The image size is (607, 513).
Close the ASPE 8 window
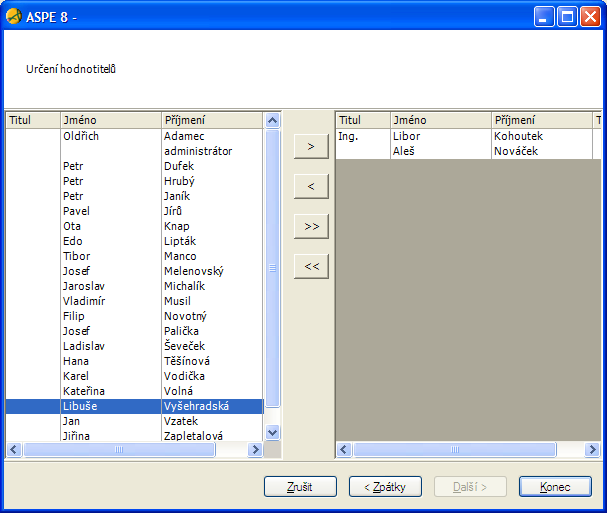click(x=590, y=17)
